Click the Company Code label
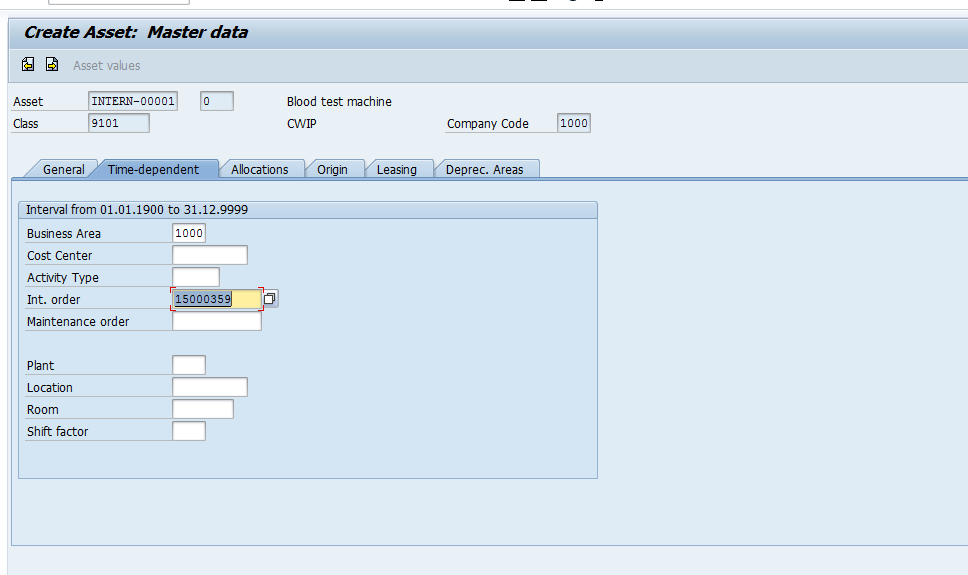This screenshot has width=968, height=575. pos(488,124)
